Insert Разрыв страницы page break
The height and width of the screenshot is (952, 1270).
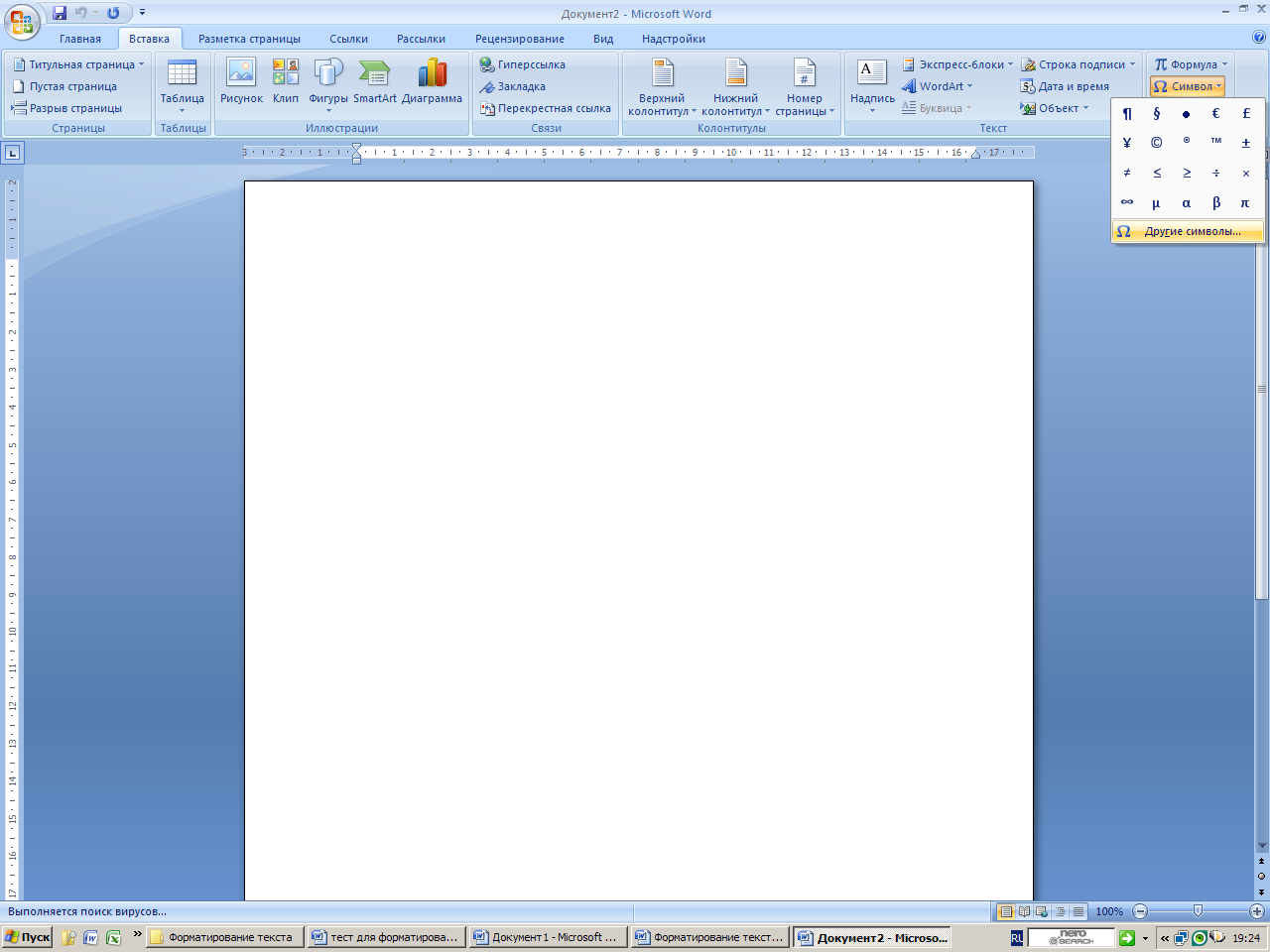66,108
